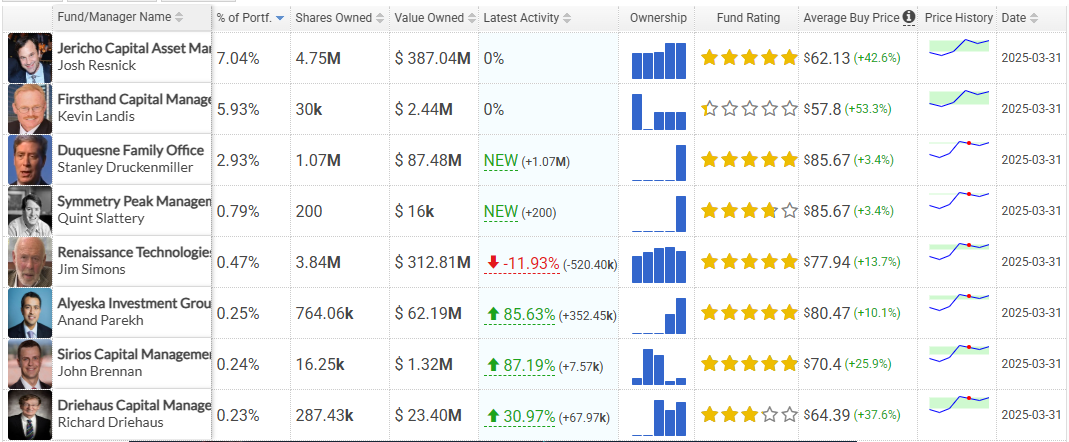Click three-star rating for Driehaus Capital
Image resolution: width=1069 pixels, height=442 pixels.
tap(749, 415)
